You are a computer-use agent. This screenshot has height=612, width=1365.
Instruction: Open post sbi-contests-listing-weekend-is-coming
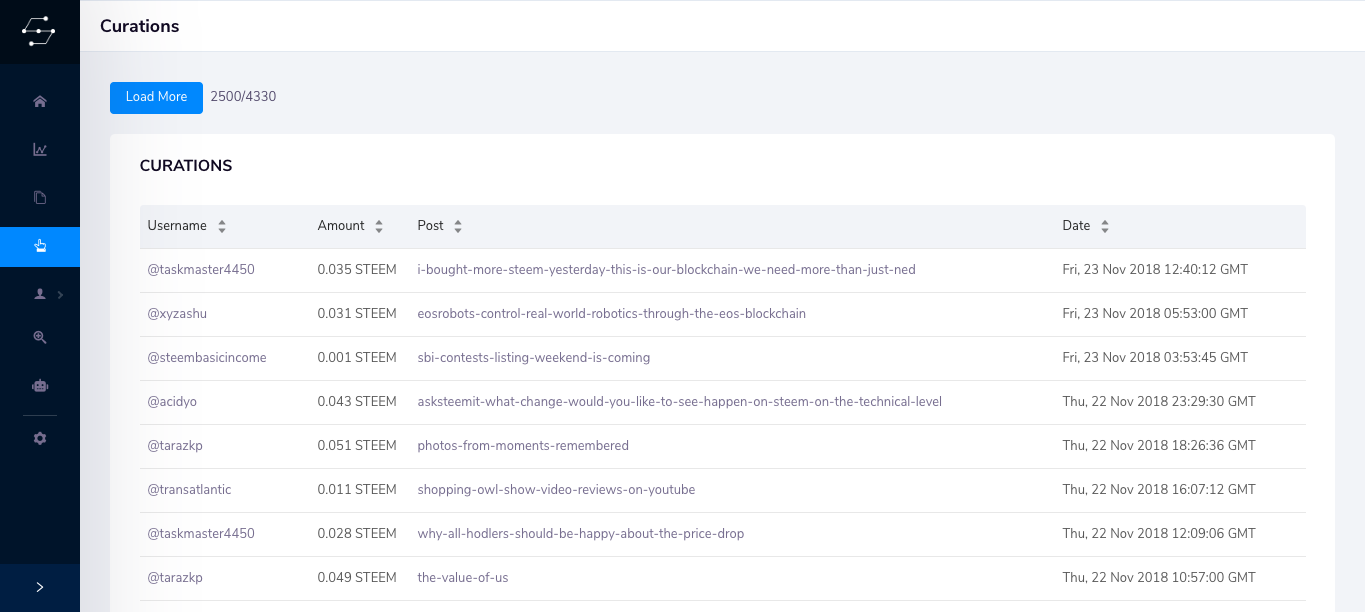click(534, 358)
